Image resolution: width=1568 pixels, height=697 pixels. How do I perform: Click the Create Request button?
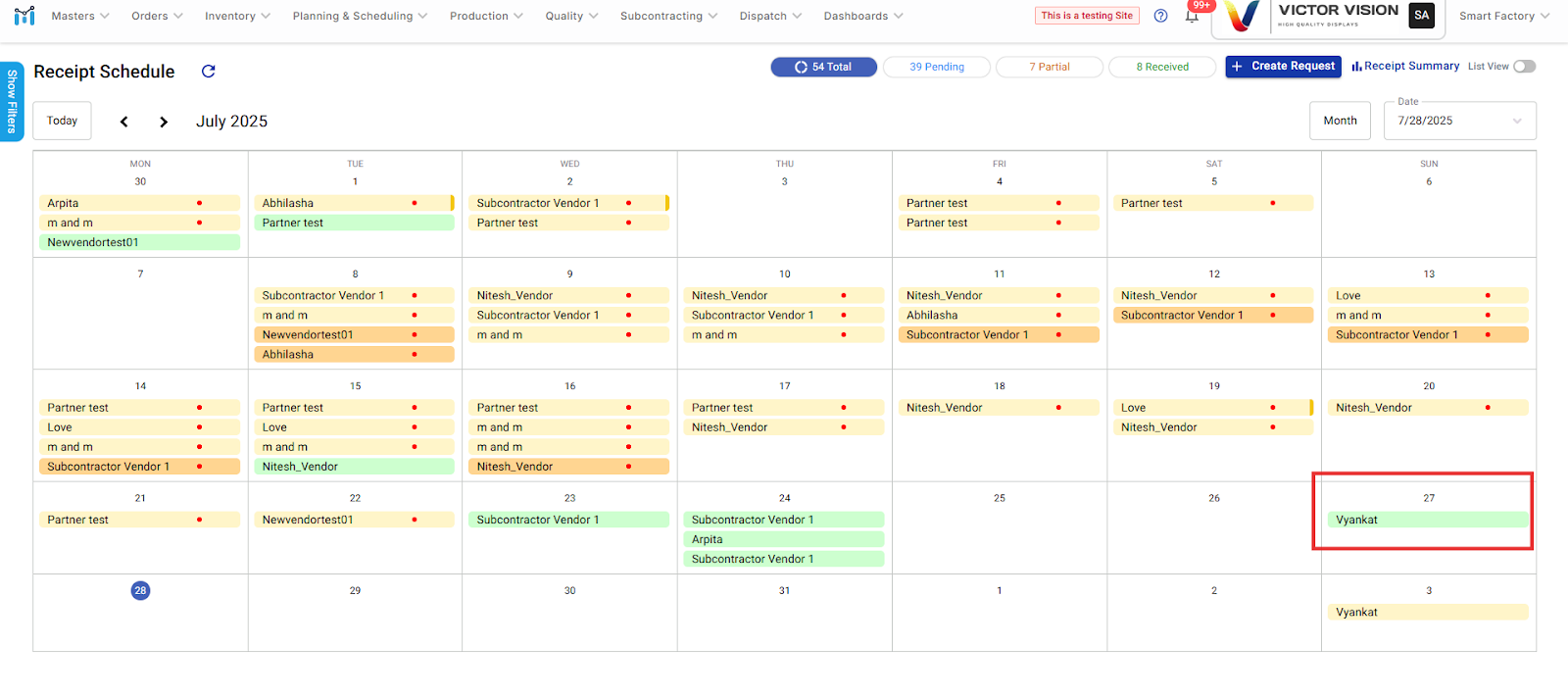(x=1283, y=67)
